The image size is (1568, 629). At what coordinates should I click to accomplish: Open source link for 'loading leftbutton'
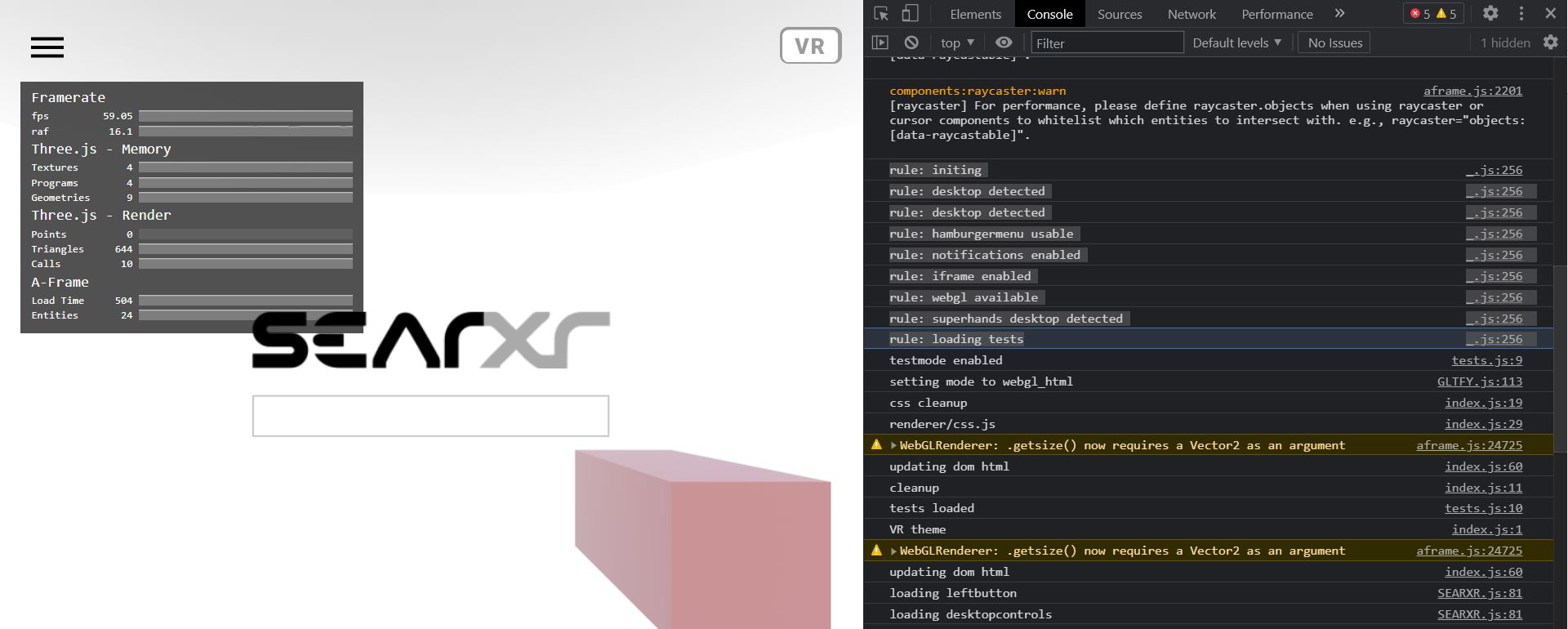click(x=1480, y=593)
